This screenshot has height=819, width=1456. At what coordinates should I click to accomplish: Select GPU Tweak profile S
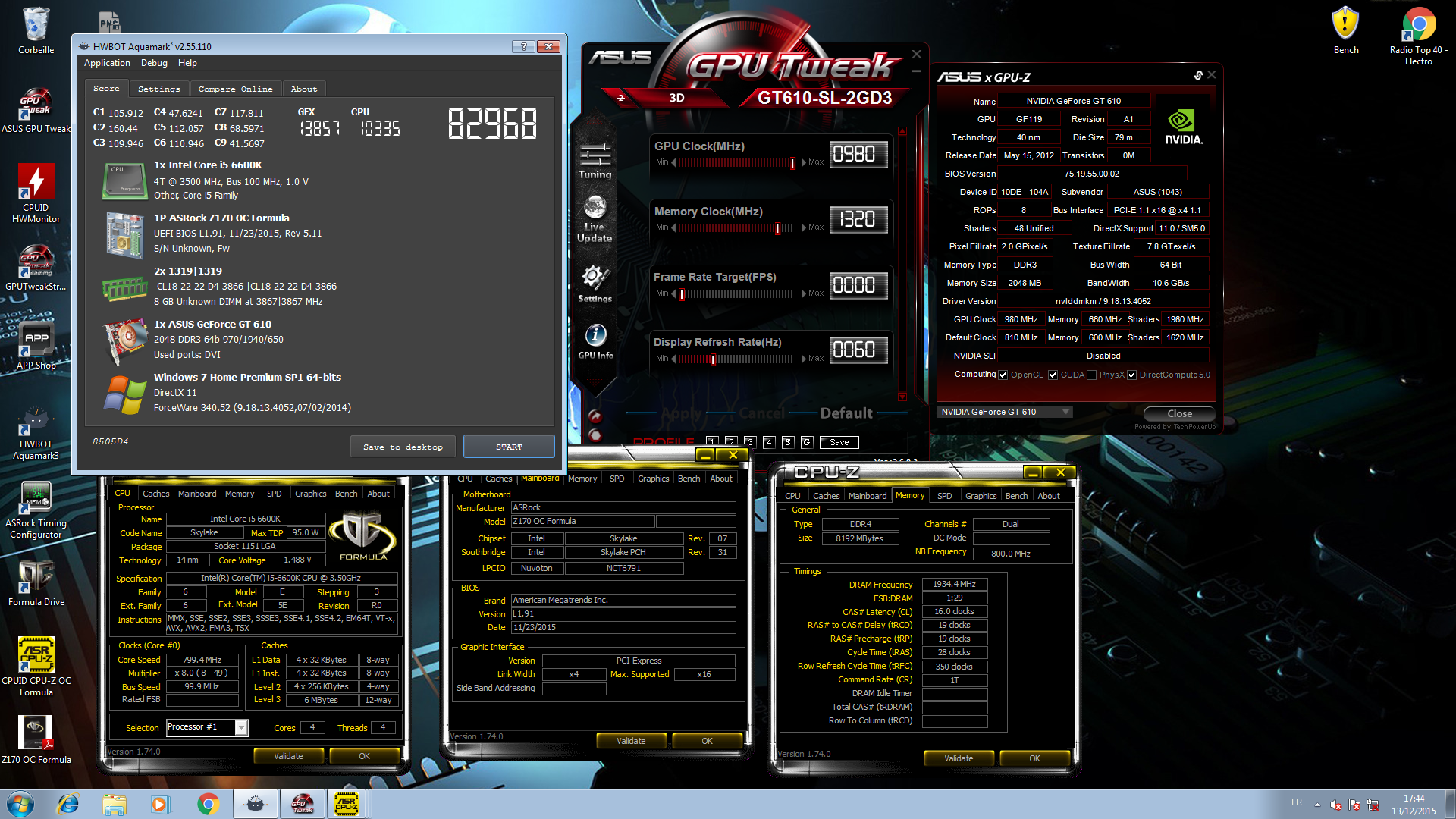787,441
